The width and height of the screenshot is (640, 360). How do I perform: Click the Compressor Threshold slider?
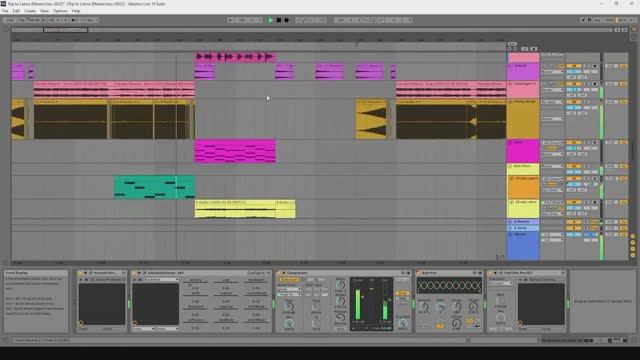tap(358, 304)
